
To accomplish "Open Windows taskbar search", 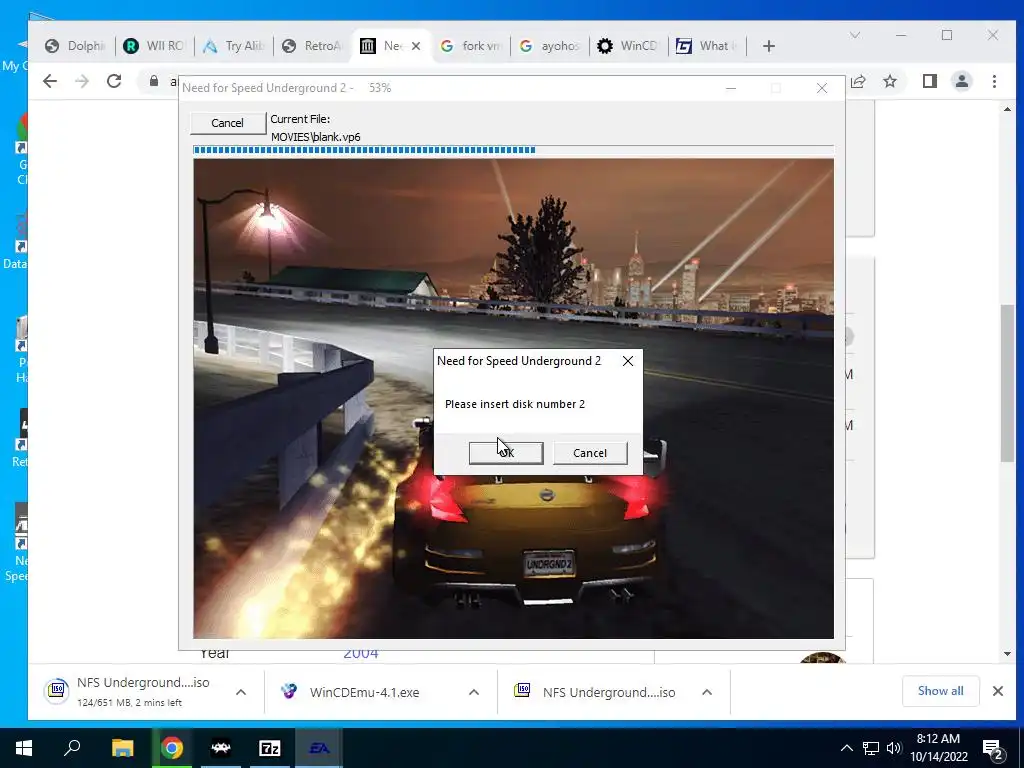I will 72,748.
